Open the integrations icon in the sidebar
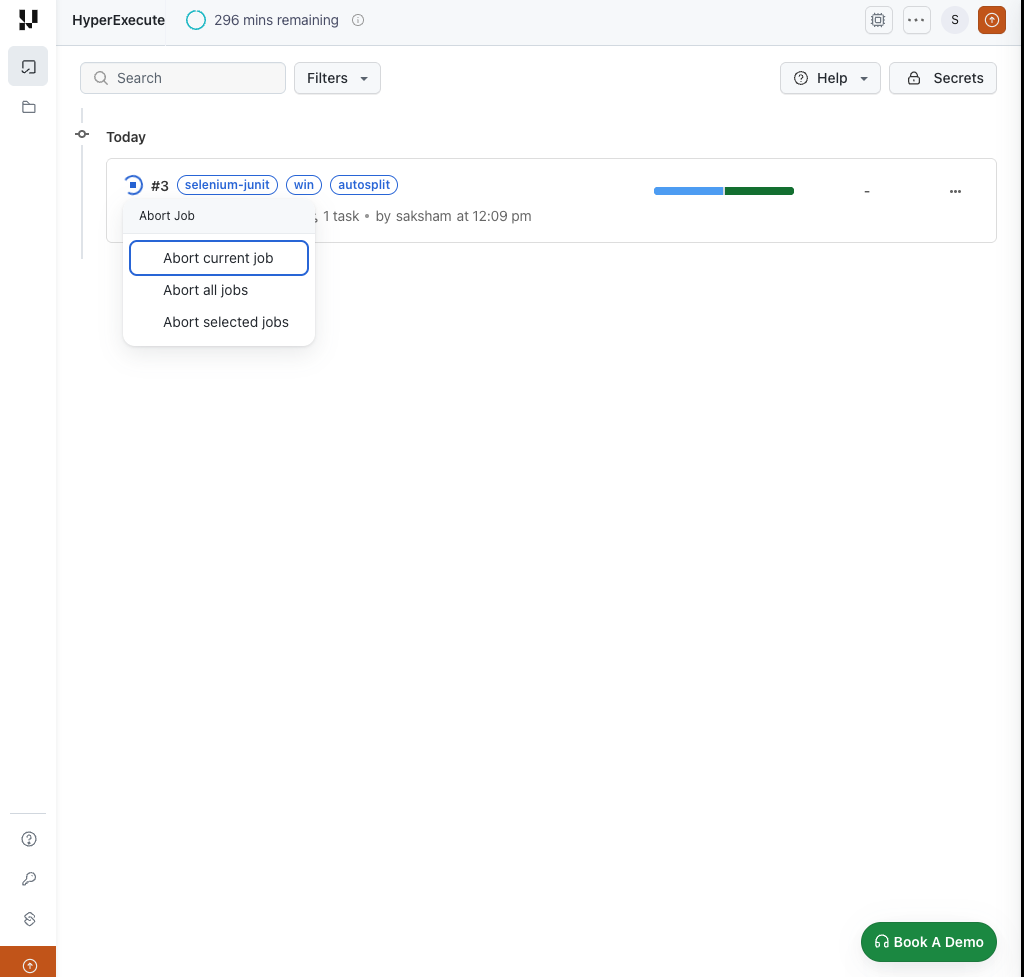1024x977 pixels. click(29, 920)
